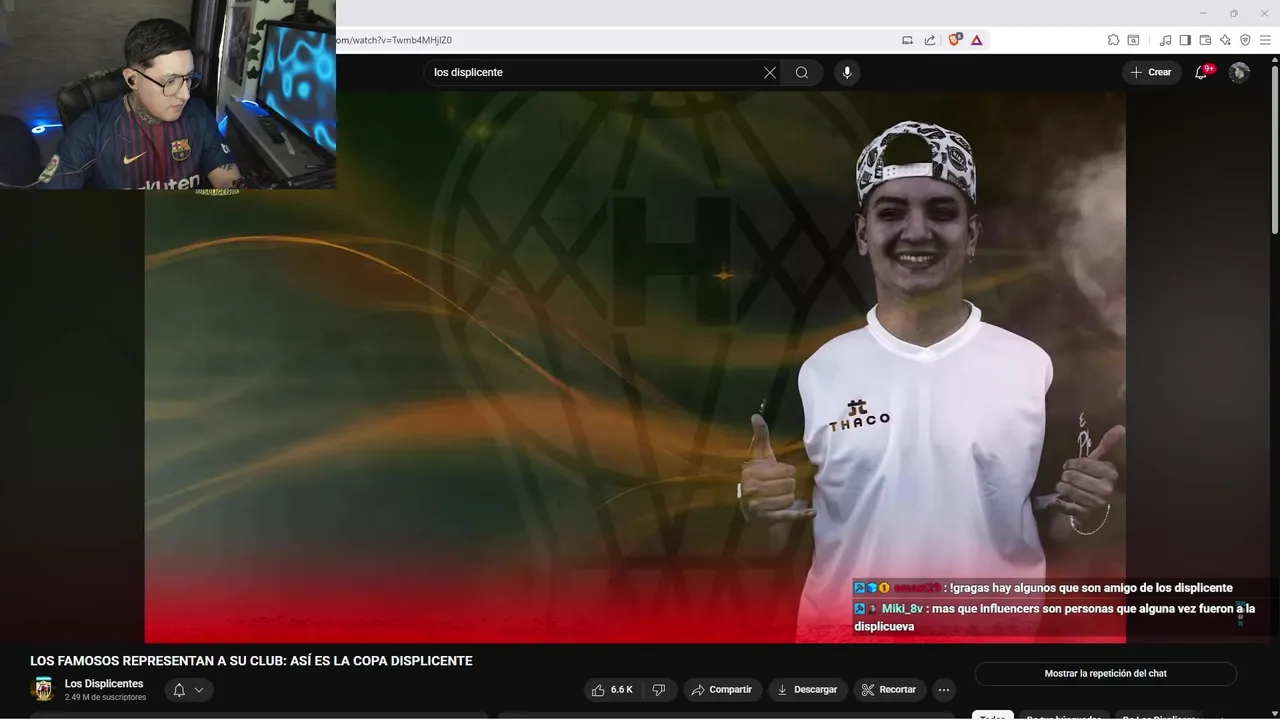This screenshot has width=1280, height=720.
Task: Start voice search with microphone icon
Action: [847, 72]
